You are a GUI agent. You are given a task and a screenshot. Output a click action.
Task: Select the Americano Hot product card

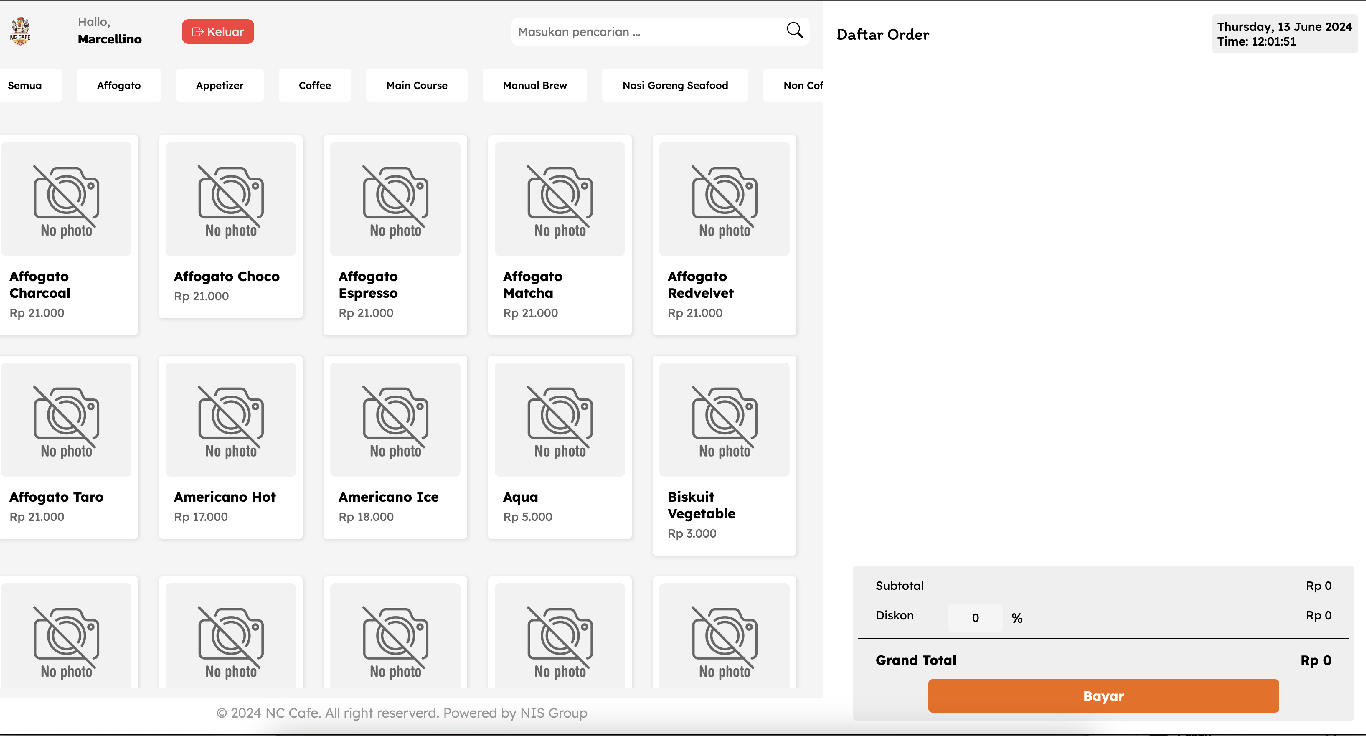point(230,448)
